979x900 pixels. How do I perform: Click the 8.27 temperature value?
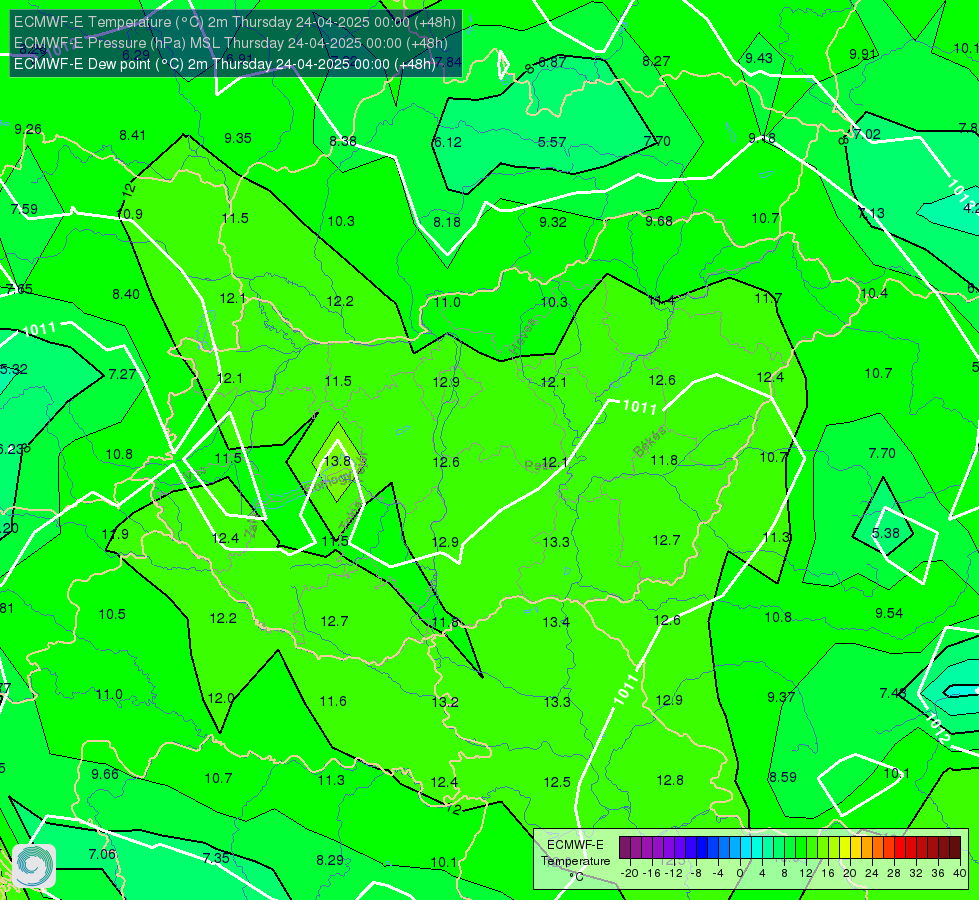coord(656,61)
